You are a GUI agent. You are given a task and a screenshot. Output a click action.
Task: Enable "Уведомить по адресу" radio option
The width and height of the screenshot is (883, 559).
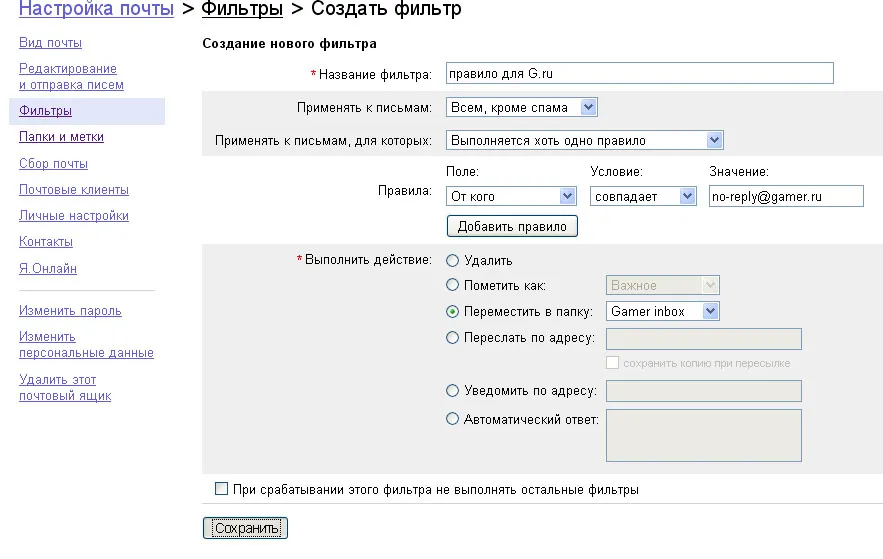pyautogui.click(x=453, y=391)
